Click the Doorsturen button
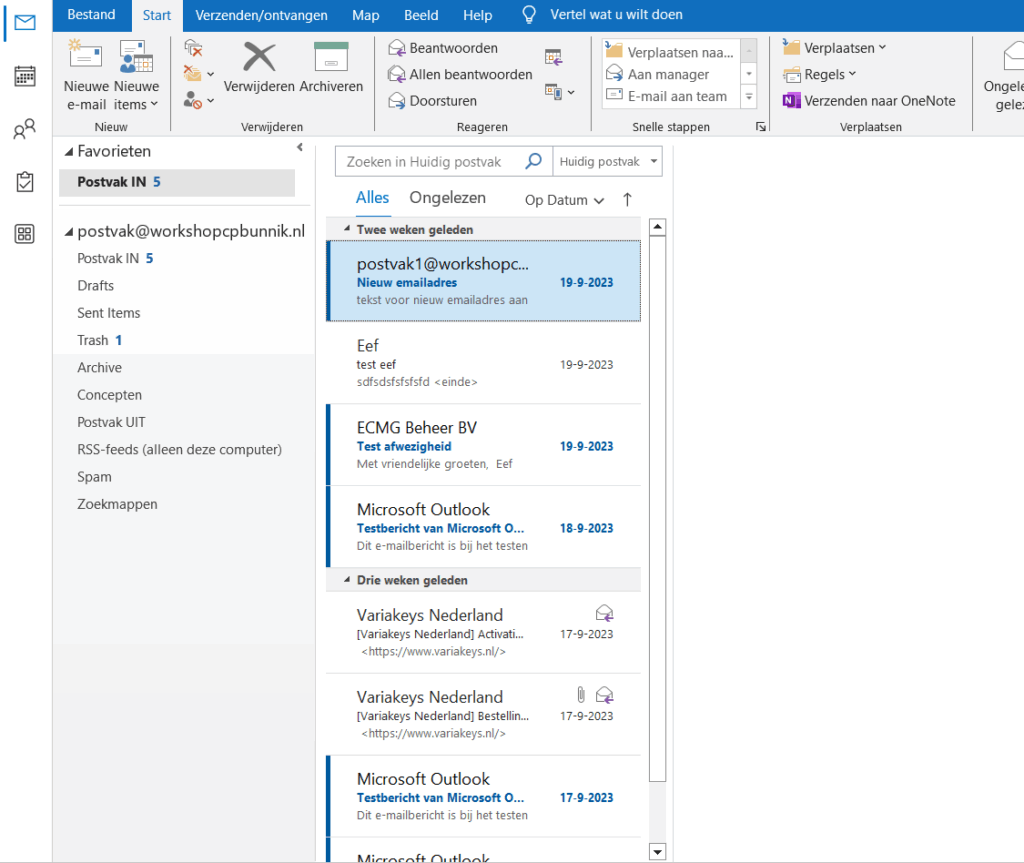 pos(432,100)
